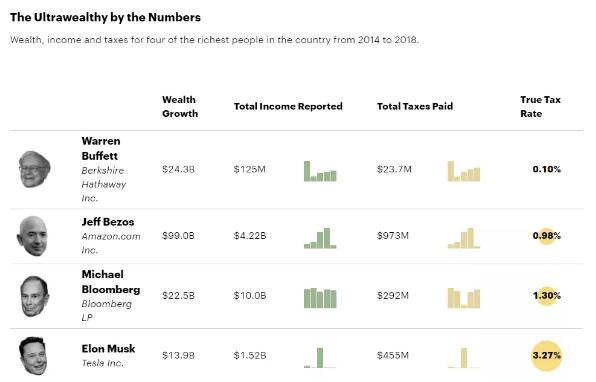The height and width of the screenshot is (382, 596).
Task: Click Bloomberg's tan taxes paid chart
Action: (464, 298)
